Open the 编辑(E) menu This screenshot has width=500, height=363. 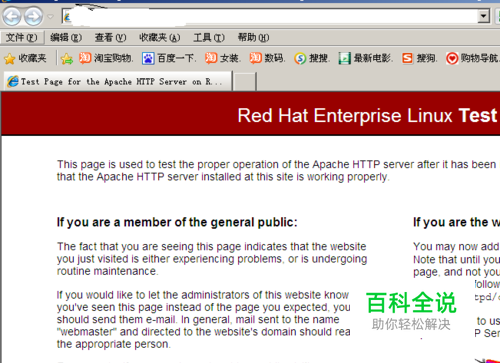point(66,37)
